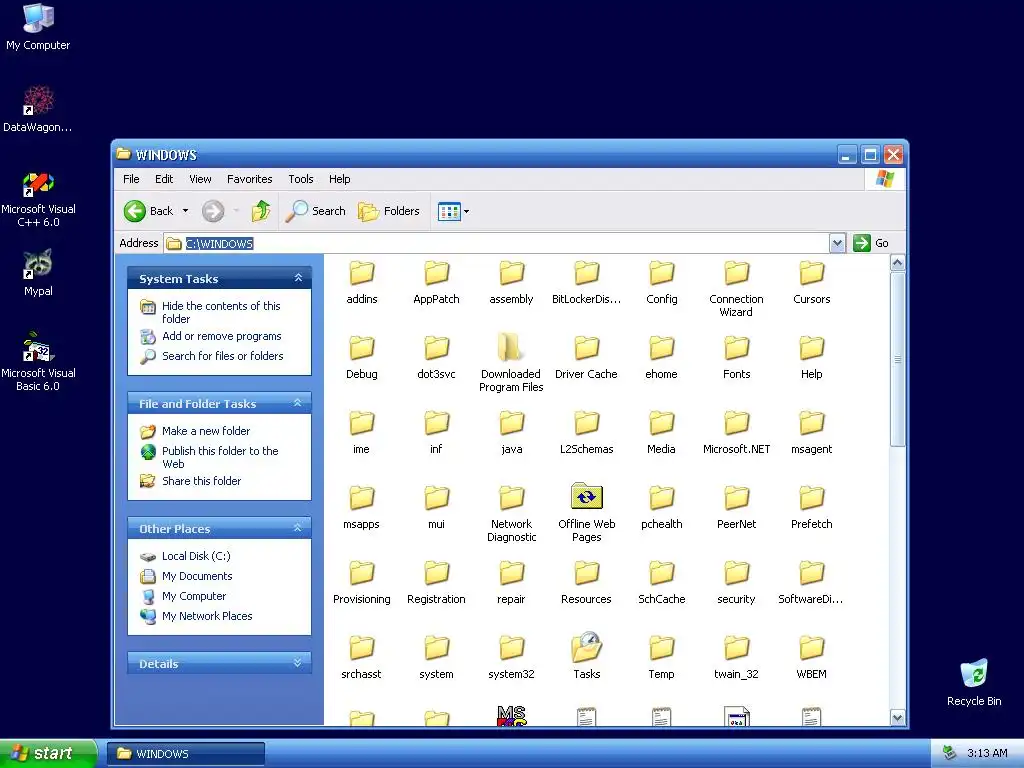Select the WBEM folder

812,658
